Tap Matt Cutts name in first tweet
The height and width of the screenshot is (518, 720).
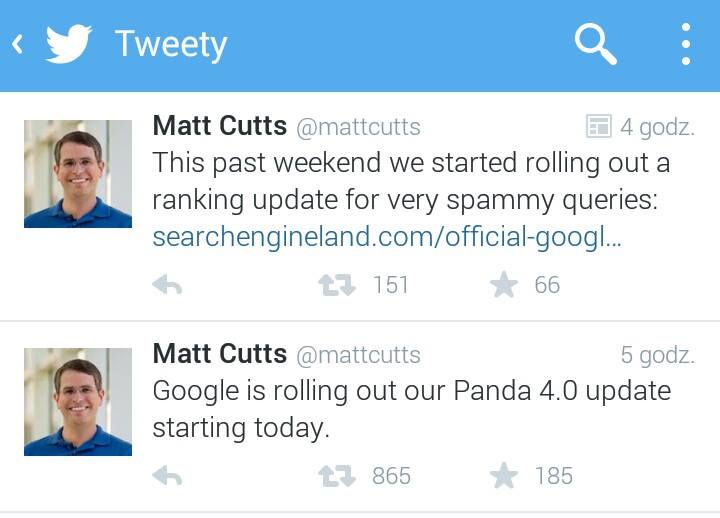(x=219, y=127)
